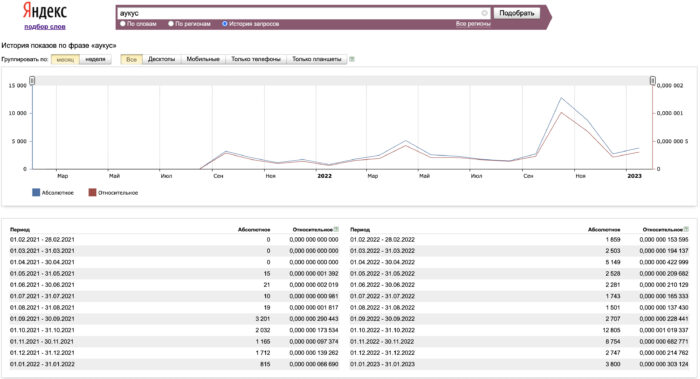
Task: Click the help icon by left Относительное header
Action: click(x=336, y=229)
